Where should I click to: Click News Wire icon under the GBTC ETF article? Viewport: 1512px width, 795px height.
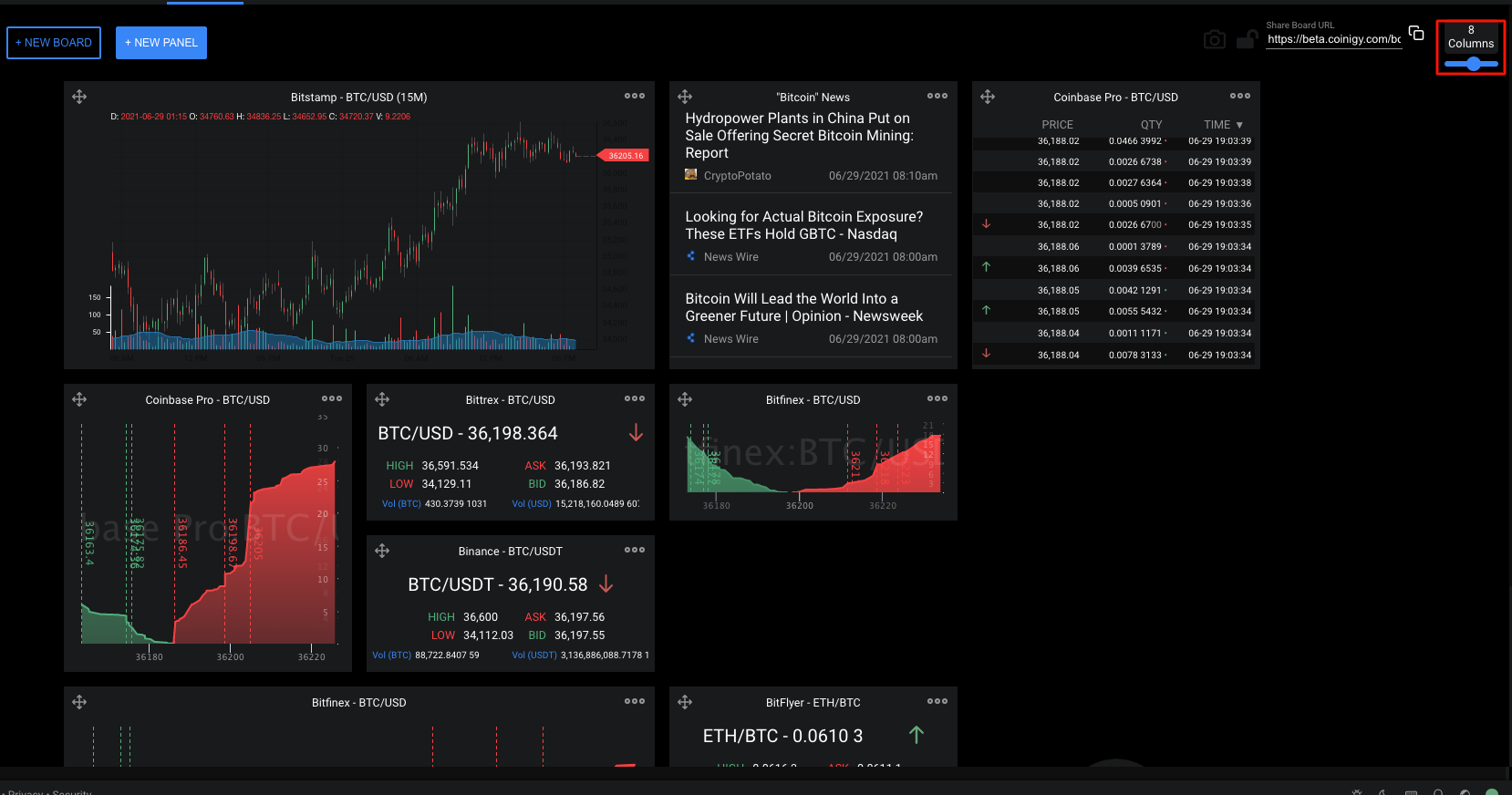point(691,256)
